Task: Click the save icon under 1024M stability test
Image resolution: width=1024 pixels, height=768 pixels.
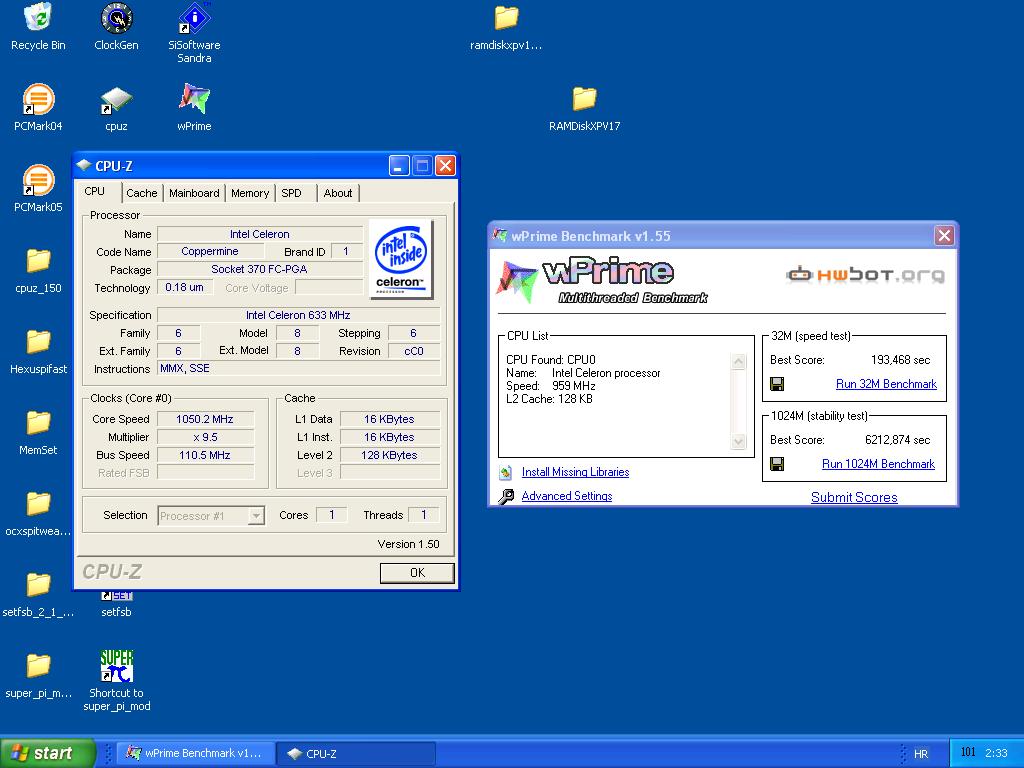Action: (x=777, y=464)
